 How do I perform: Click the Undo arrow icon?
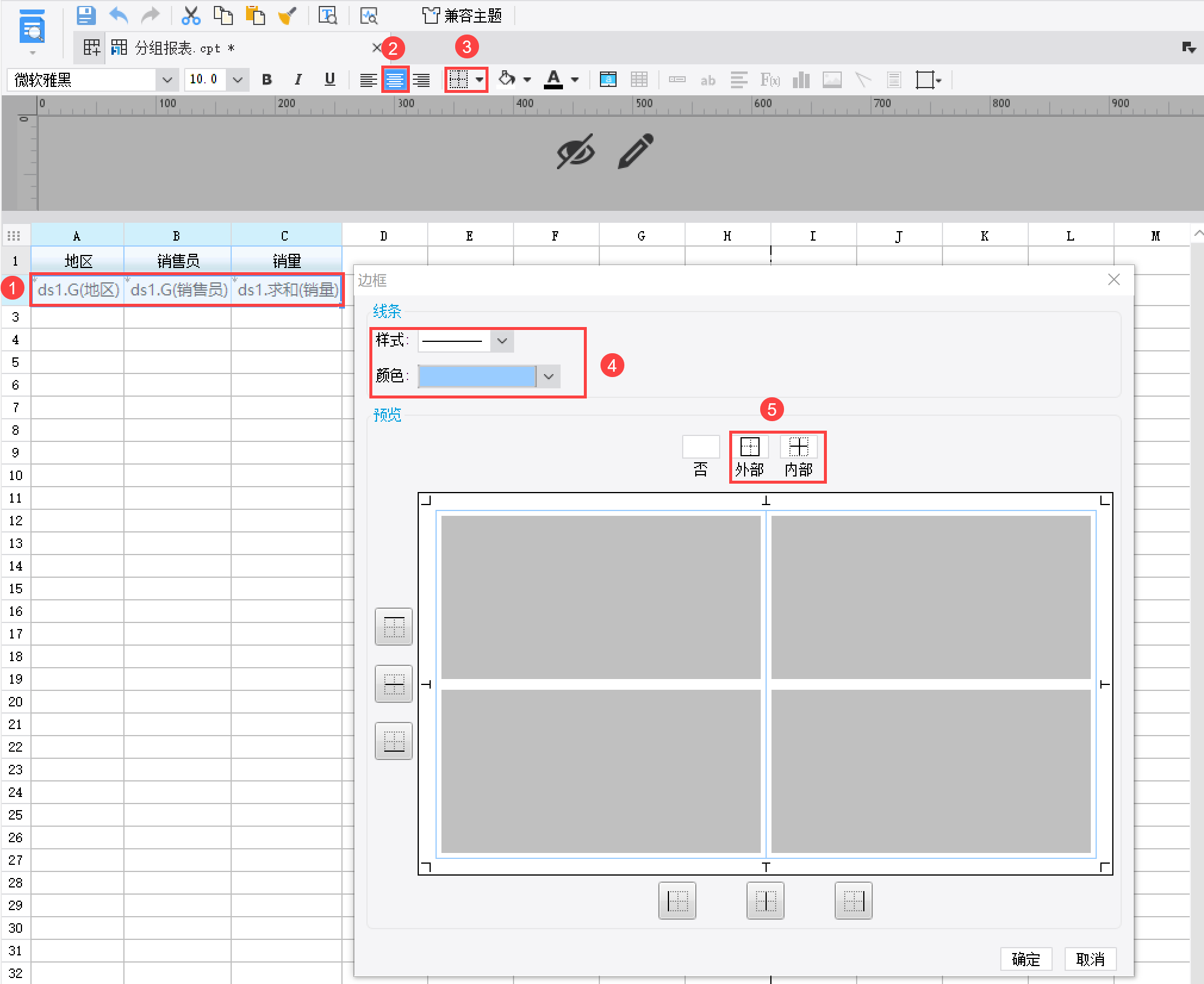[x=119, y=15]
